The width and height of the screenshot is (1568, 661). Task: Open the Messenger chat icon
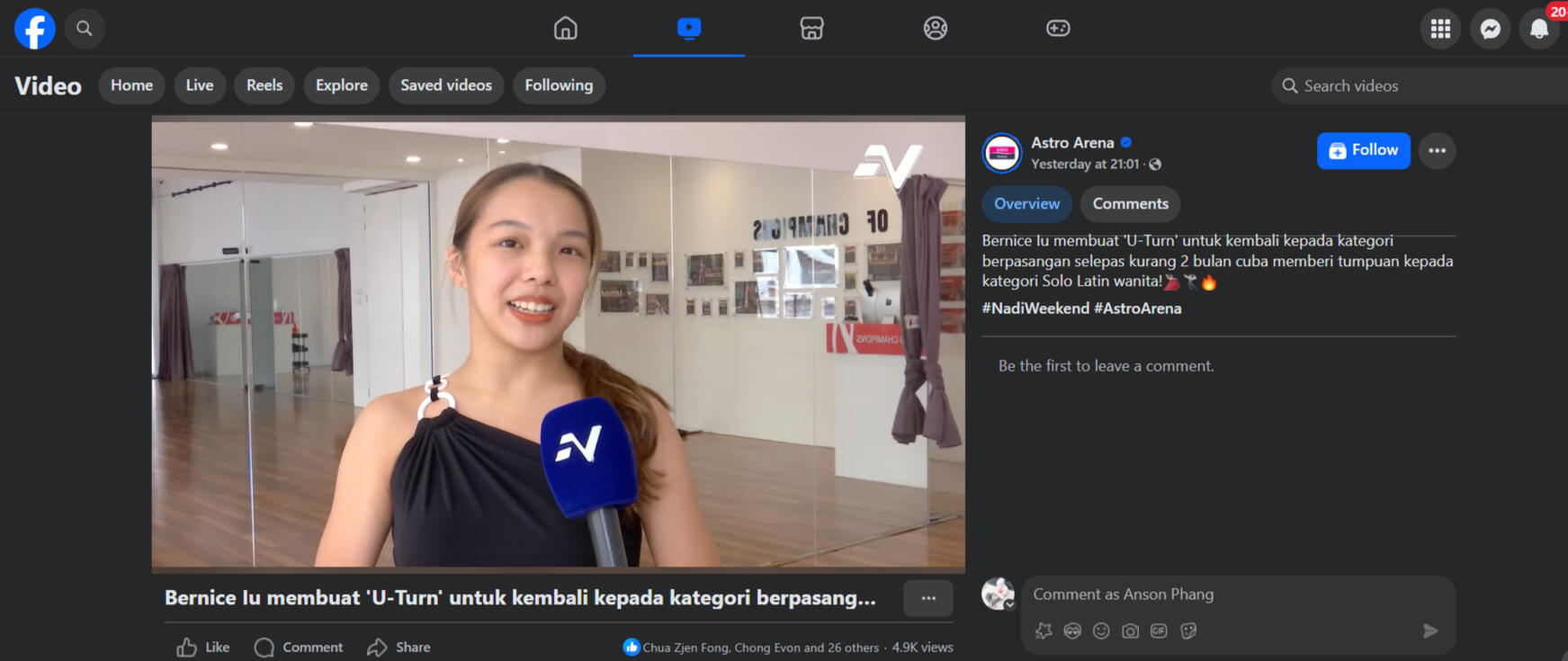point(1490,29)
